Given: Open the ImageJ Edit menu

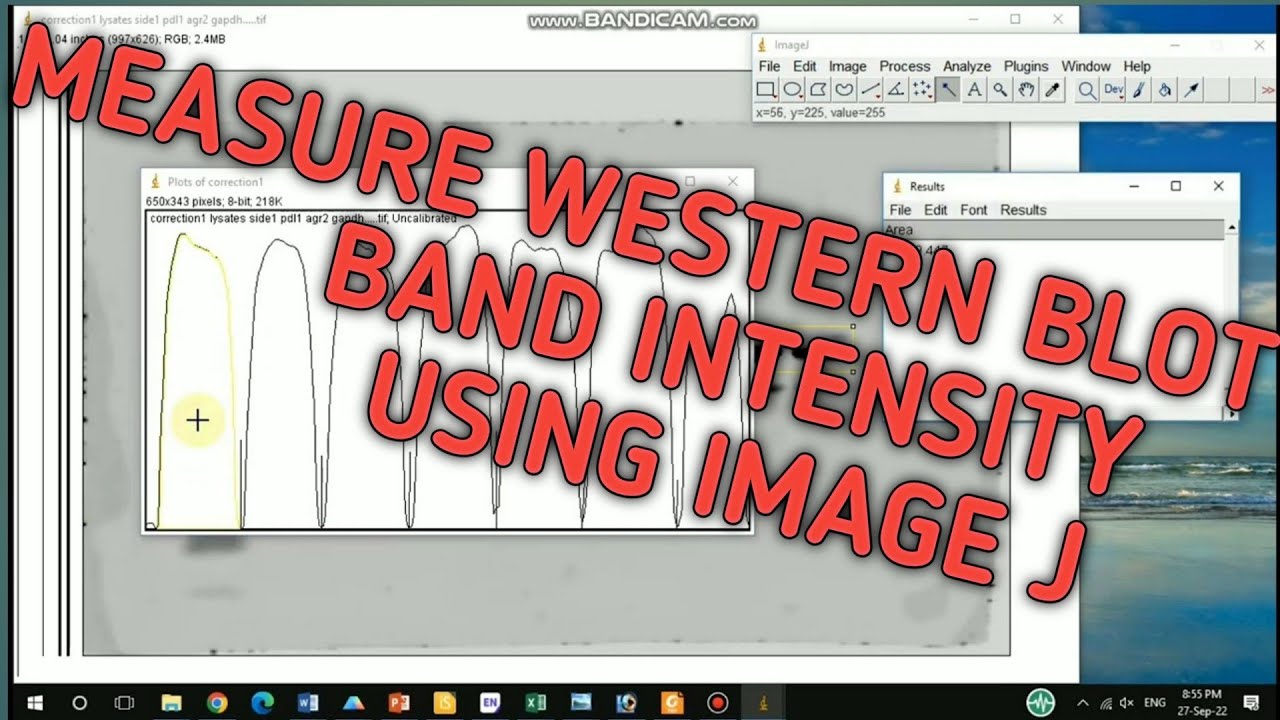Looking at the screenshot, I should point(805,66).
